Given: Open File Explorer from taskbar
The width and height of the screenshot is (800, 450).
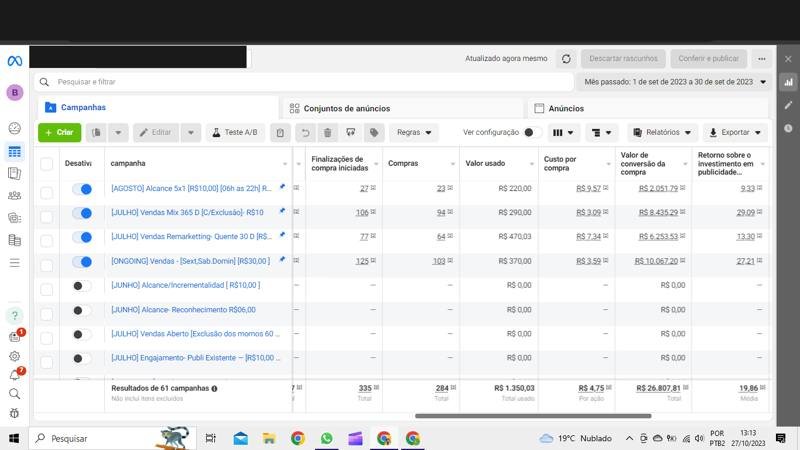Looking at the screenshot, I should (269, 438).
